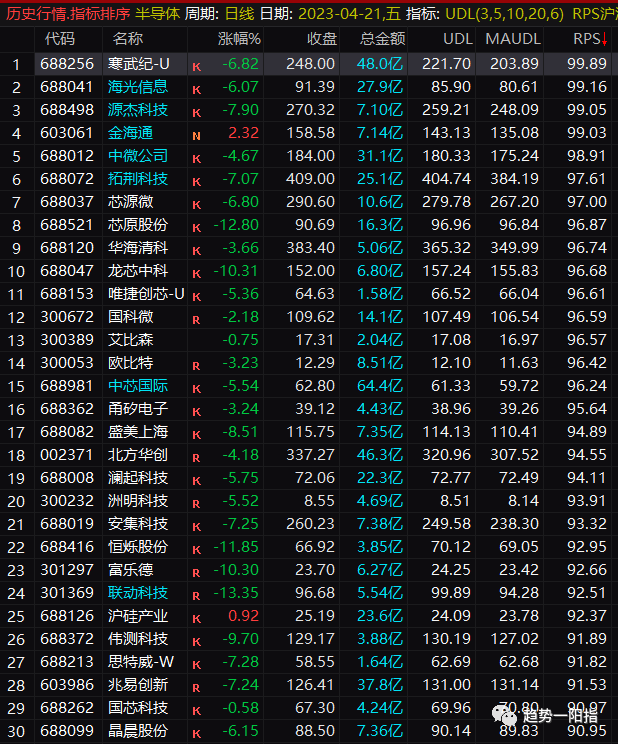The height and width of the screenshot is (744, 618).
Task: Select stock name 中芯国际
Action: pyautogui.click(x=138, y=386)
